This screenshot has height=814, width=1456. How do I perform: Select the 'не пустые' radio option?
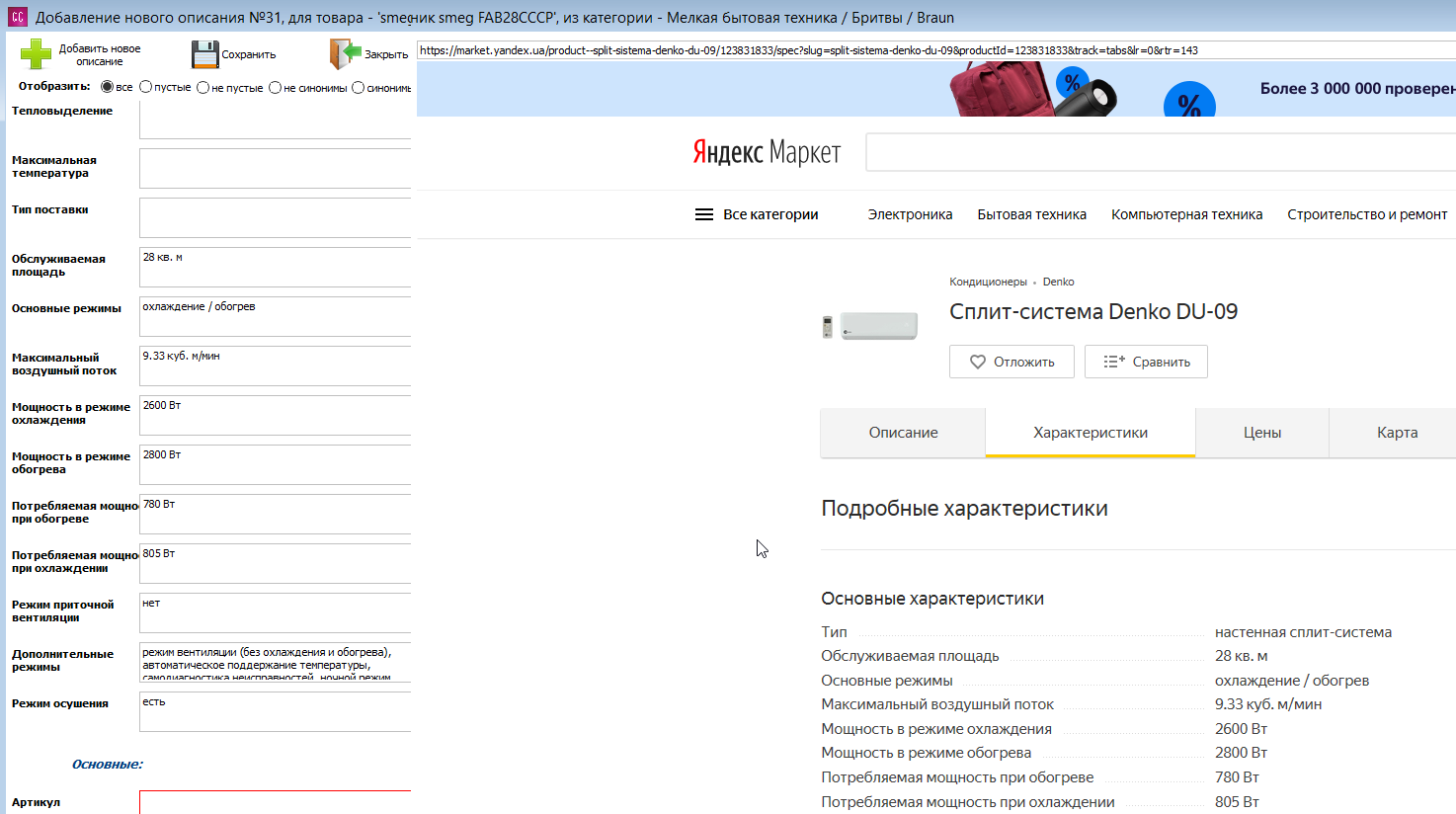[x=203, y=87]
